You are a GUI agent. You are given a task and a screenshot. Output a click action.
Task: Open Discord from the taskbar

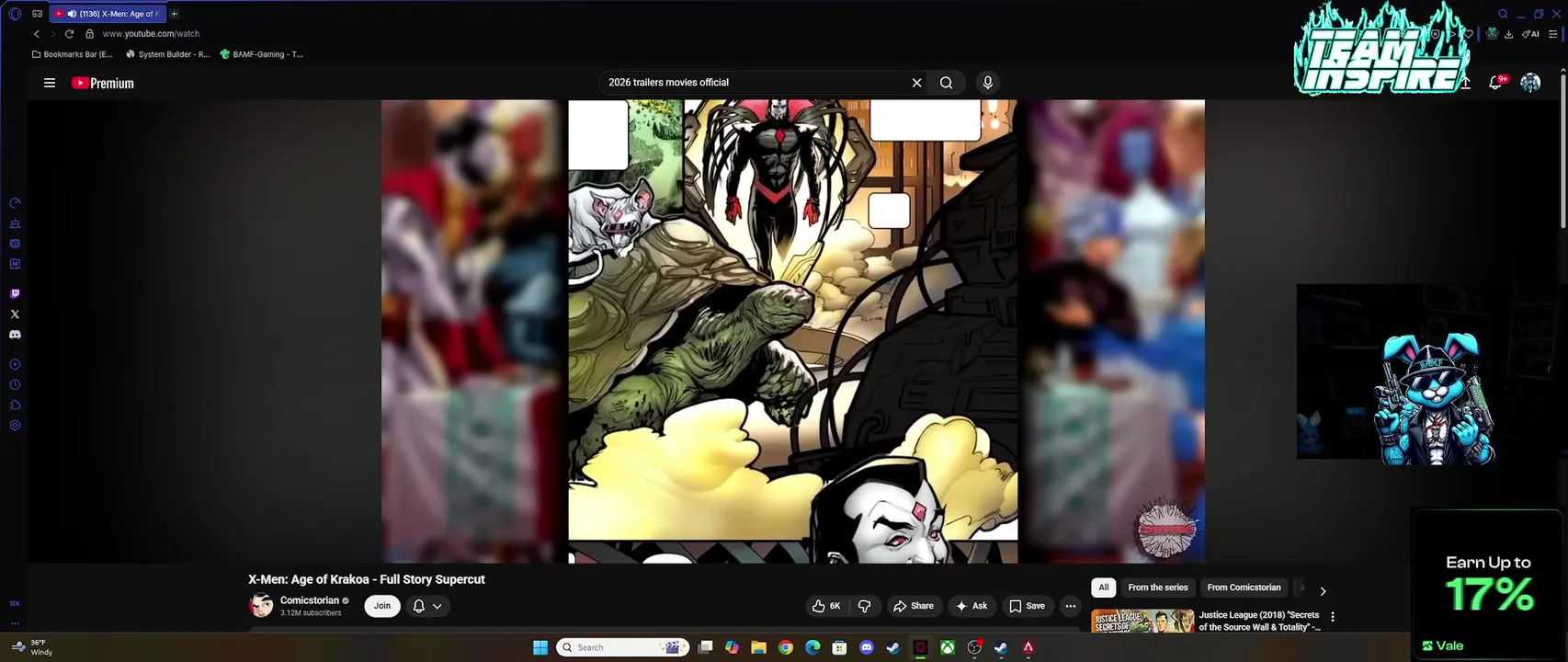tap(866, 647)
